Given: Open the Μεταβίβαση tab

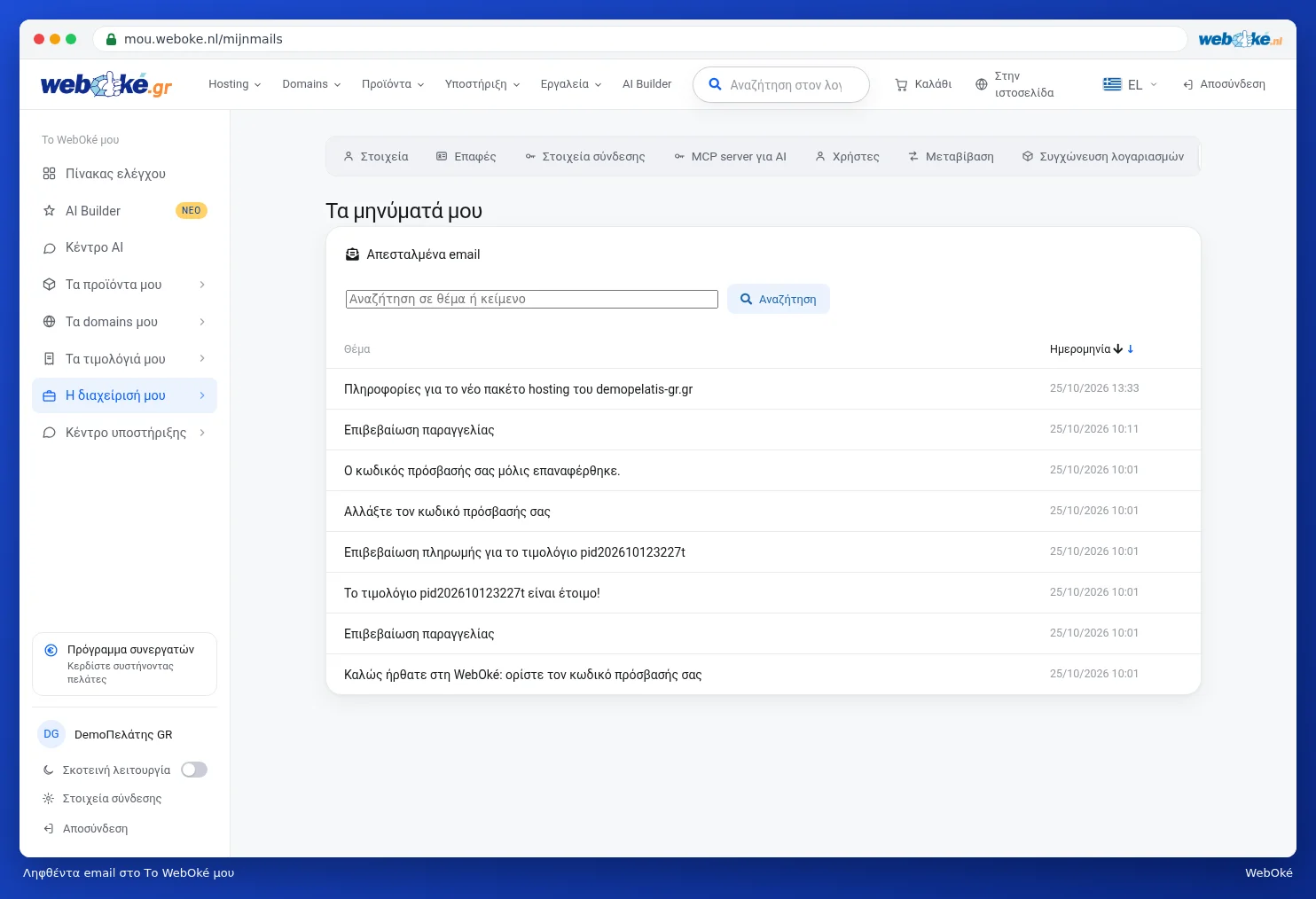Looking at the screenshot, I should click(x=951, y=157).
